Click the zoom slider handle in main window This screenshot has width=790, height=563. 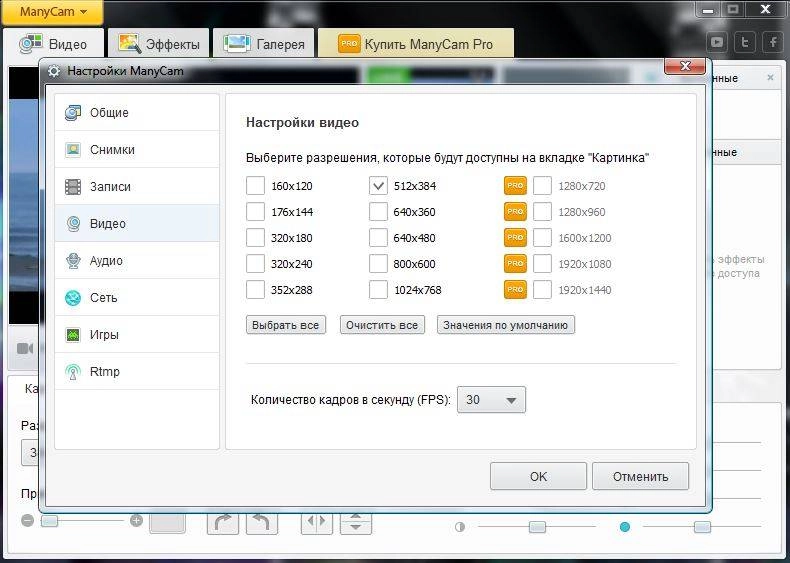[49, 521]
